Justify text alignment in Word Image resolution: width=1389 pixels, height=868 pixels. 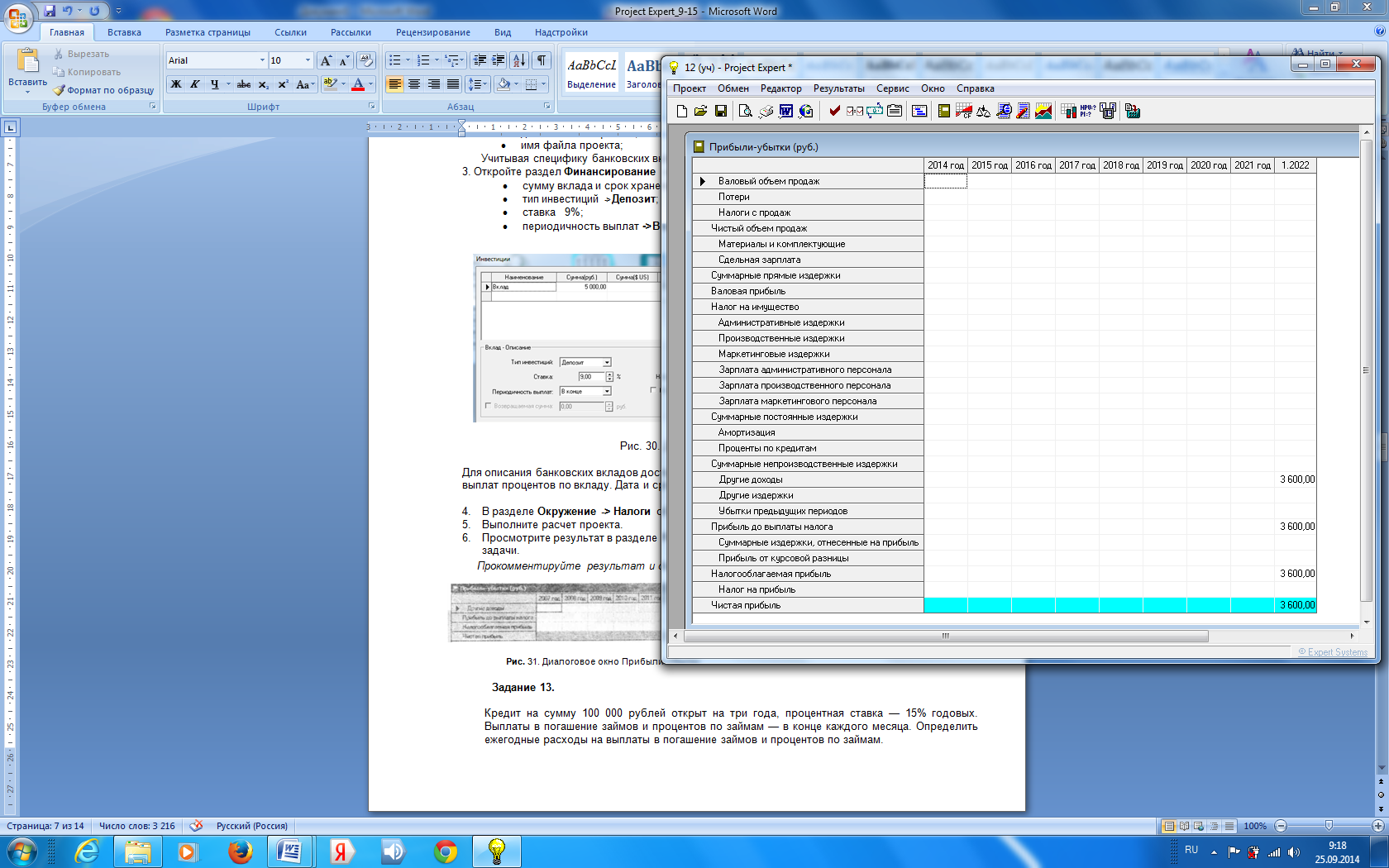click(x=453, y=84)
